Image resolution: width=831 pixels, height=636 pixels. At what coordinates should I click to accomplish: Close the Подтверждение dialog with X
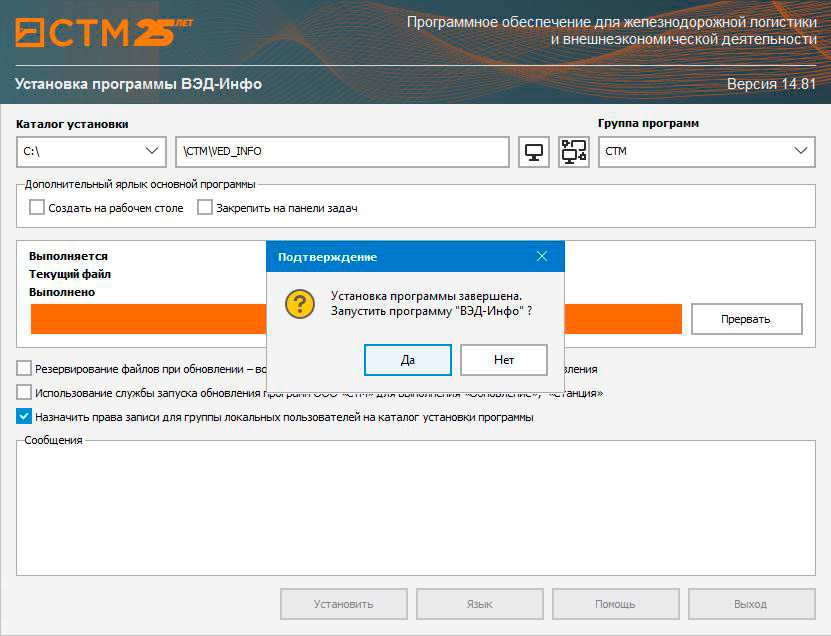pos(542,257)
